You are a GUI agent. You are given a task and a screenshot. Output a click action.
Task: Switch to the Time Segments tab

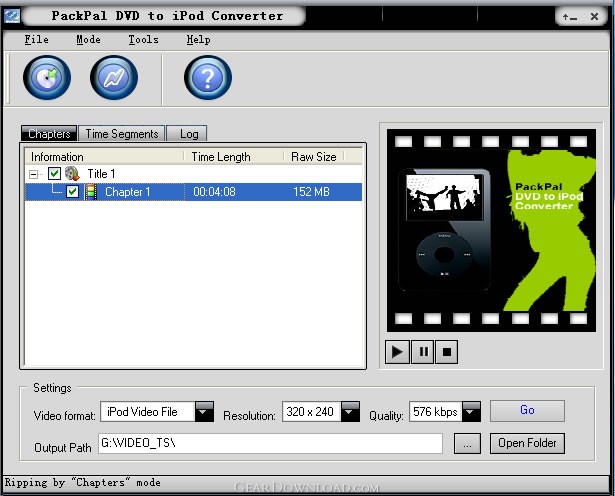tap(122, 134)
